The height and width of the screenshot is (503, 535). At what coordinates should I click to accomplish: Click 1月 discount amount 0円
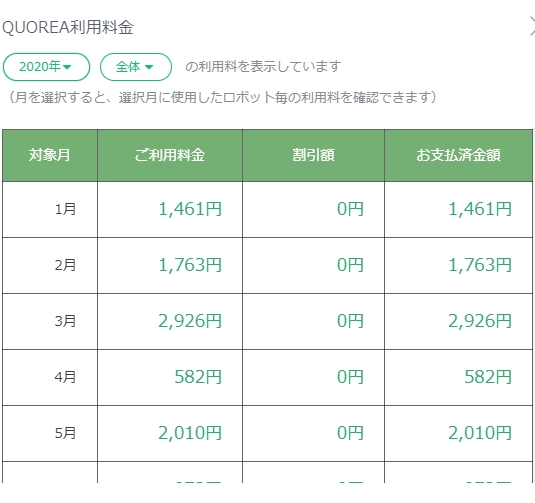[x=350, y=209]
